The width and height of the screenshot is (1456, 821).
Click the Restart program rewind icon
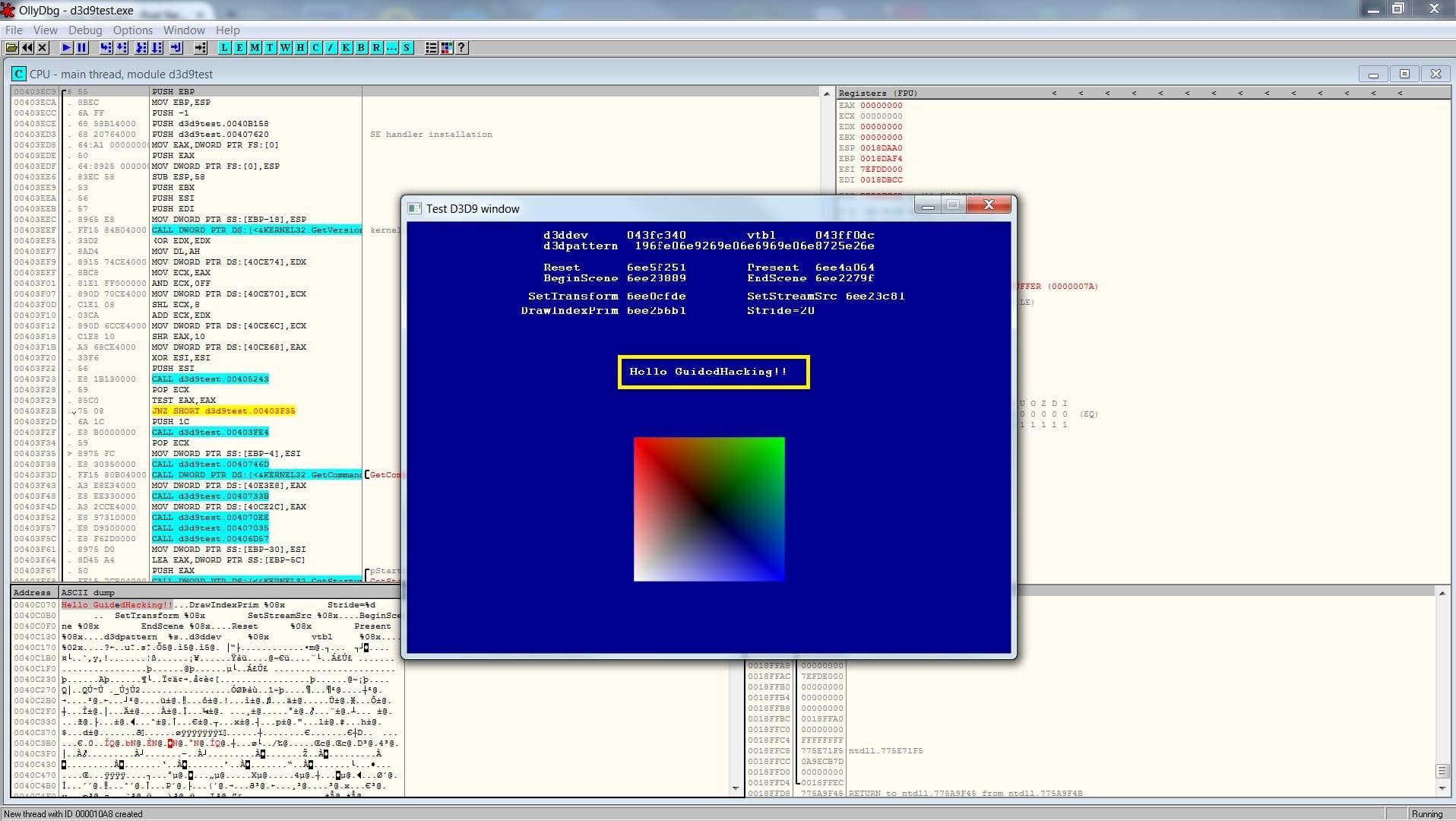coord(27,48)
